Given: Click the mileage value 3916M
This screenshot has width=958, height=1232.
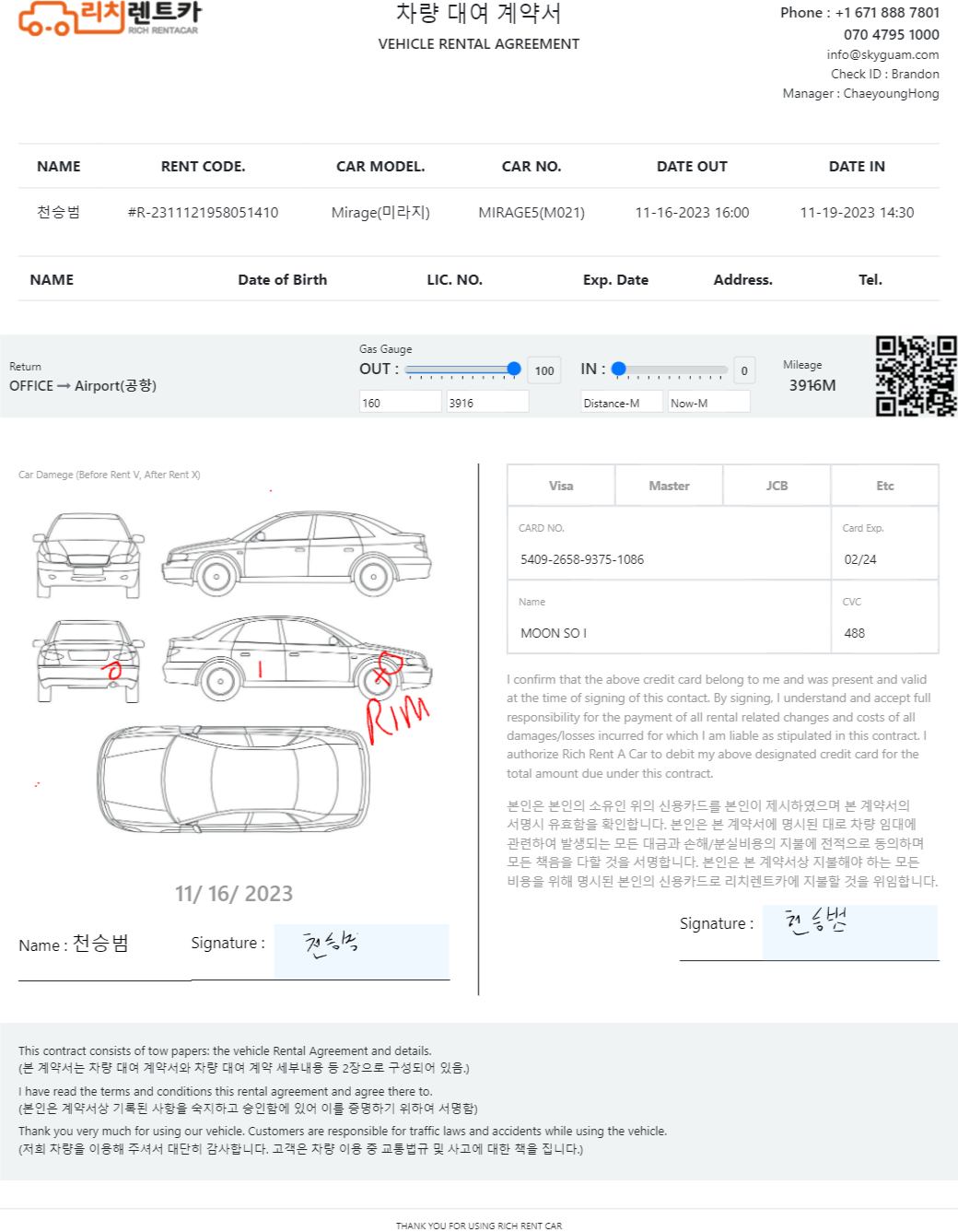Looking at the screenshot, I should click(x=812, y=385).
